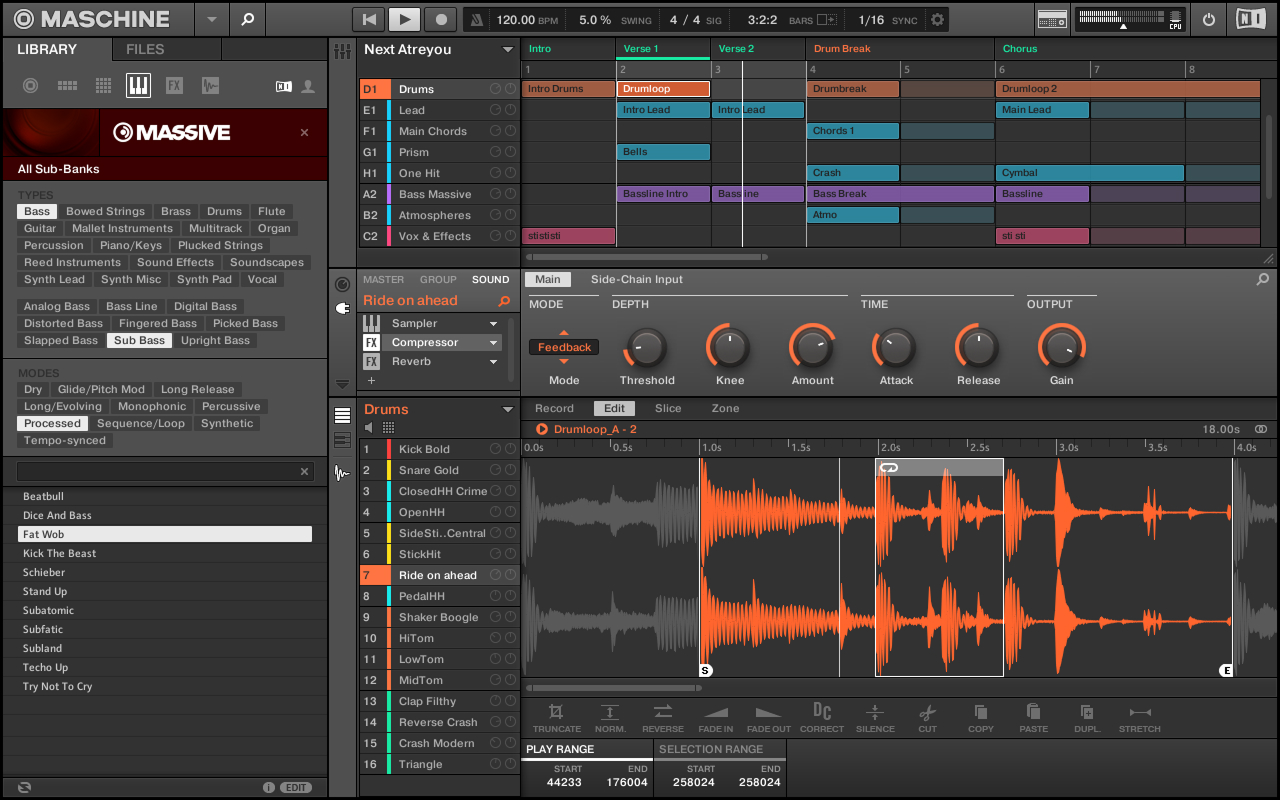Image resolution: width=1280 pixels, height=800 pixels.
Task: Toggle the Processed mode filter
Action: coord(52,423)
